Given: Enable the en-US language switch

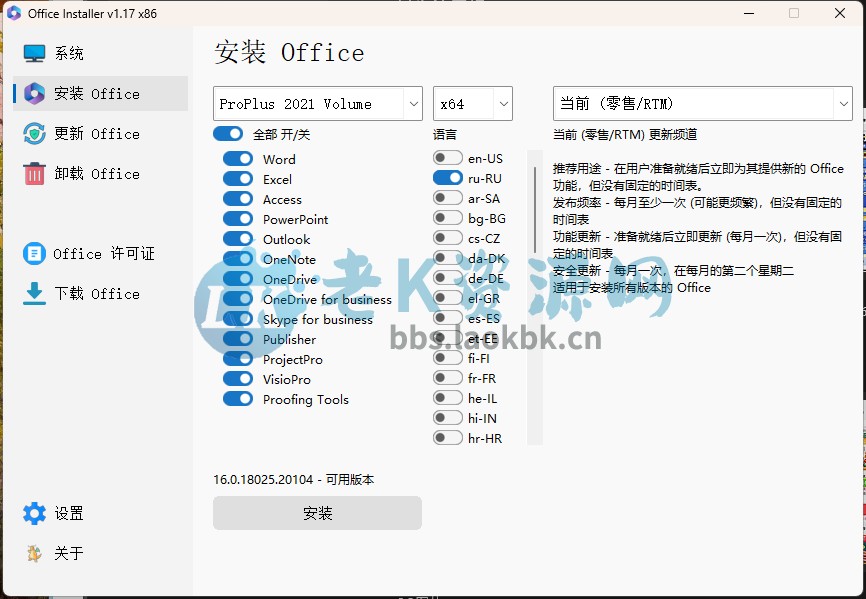Looking at the screenshot, I should 448,158.
